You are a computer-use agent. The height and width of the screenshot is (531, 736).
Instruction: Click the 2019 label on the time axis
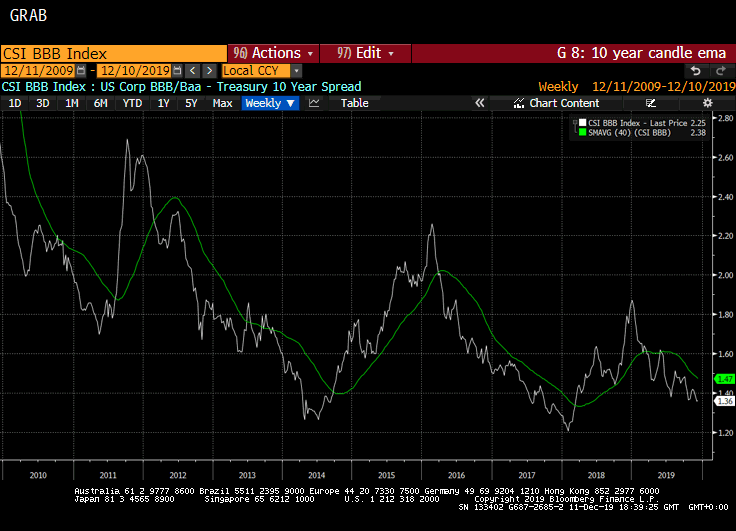[x=666, y=475]
